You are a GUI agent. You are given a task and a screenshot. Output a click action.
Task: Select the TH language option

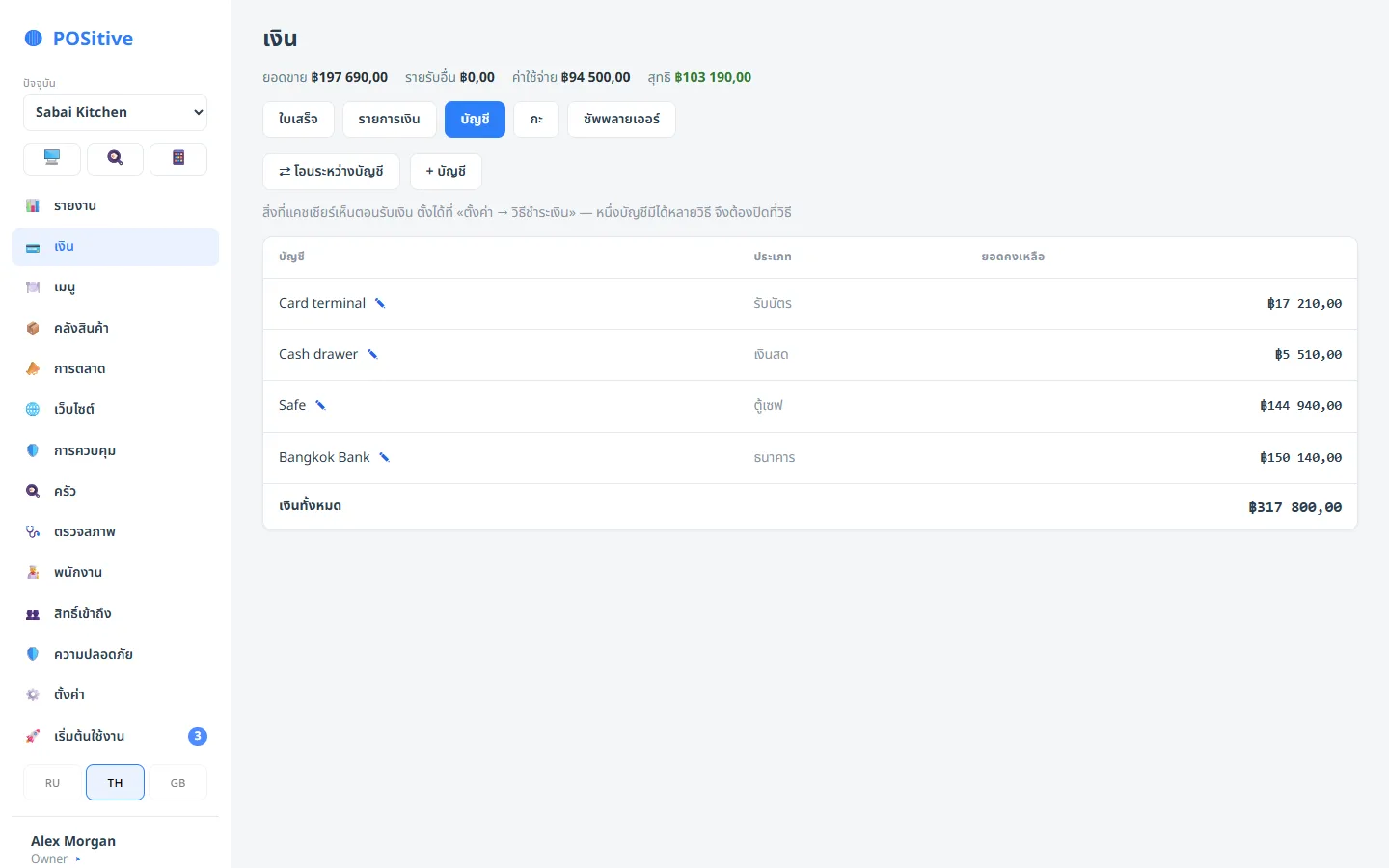pos(115,782)
